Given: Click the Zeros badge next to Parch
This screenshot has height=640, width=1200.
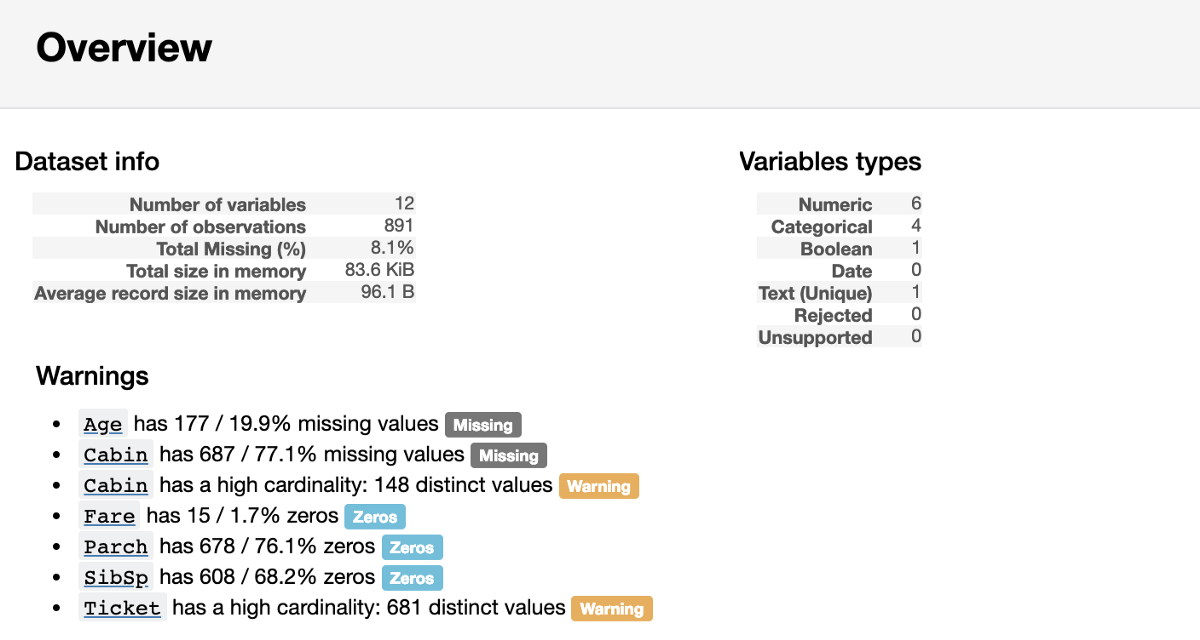Looking at the screenshot, I should click(412, 548).
